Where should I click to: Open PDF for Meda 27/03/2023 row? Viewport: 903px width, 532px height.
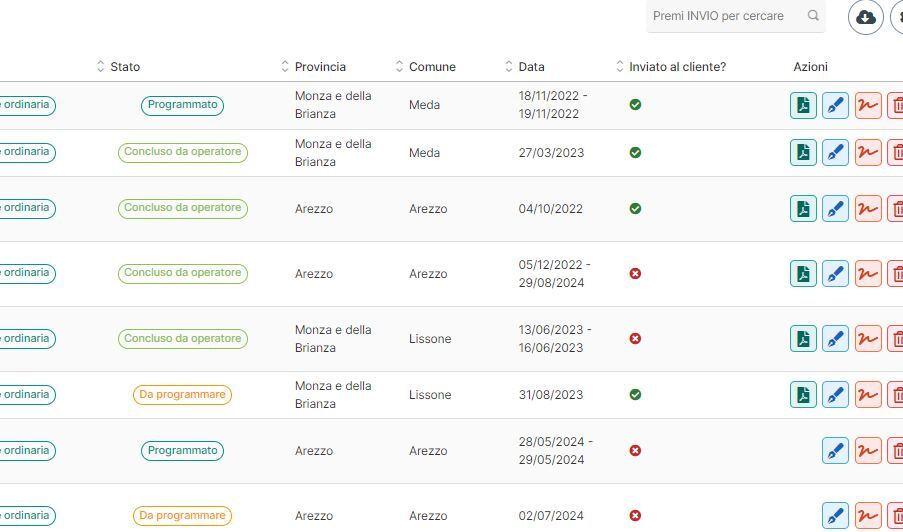click(x=803, y=153)
